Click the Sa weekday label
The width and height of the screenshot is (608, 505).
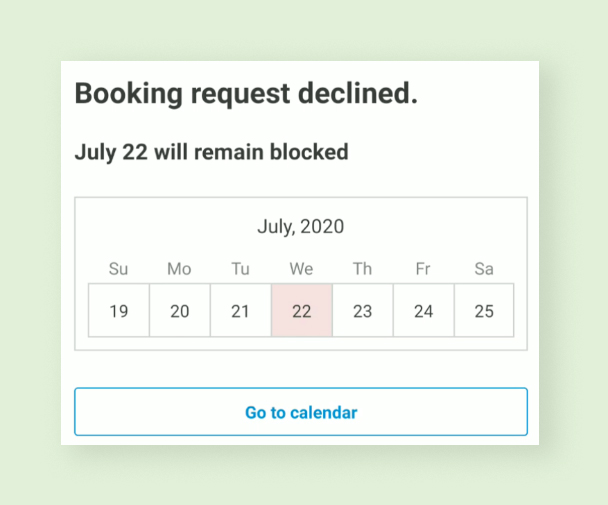(x=484, y=268)
